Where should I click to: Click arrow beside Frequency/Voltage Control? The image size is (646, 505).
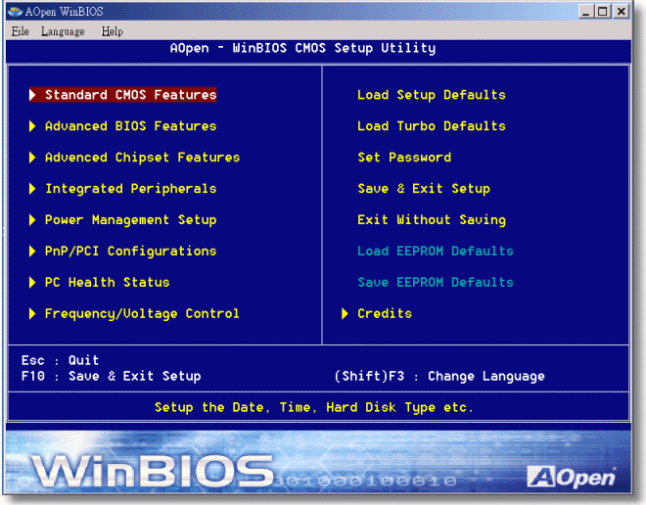[32, 314]
